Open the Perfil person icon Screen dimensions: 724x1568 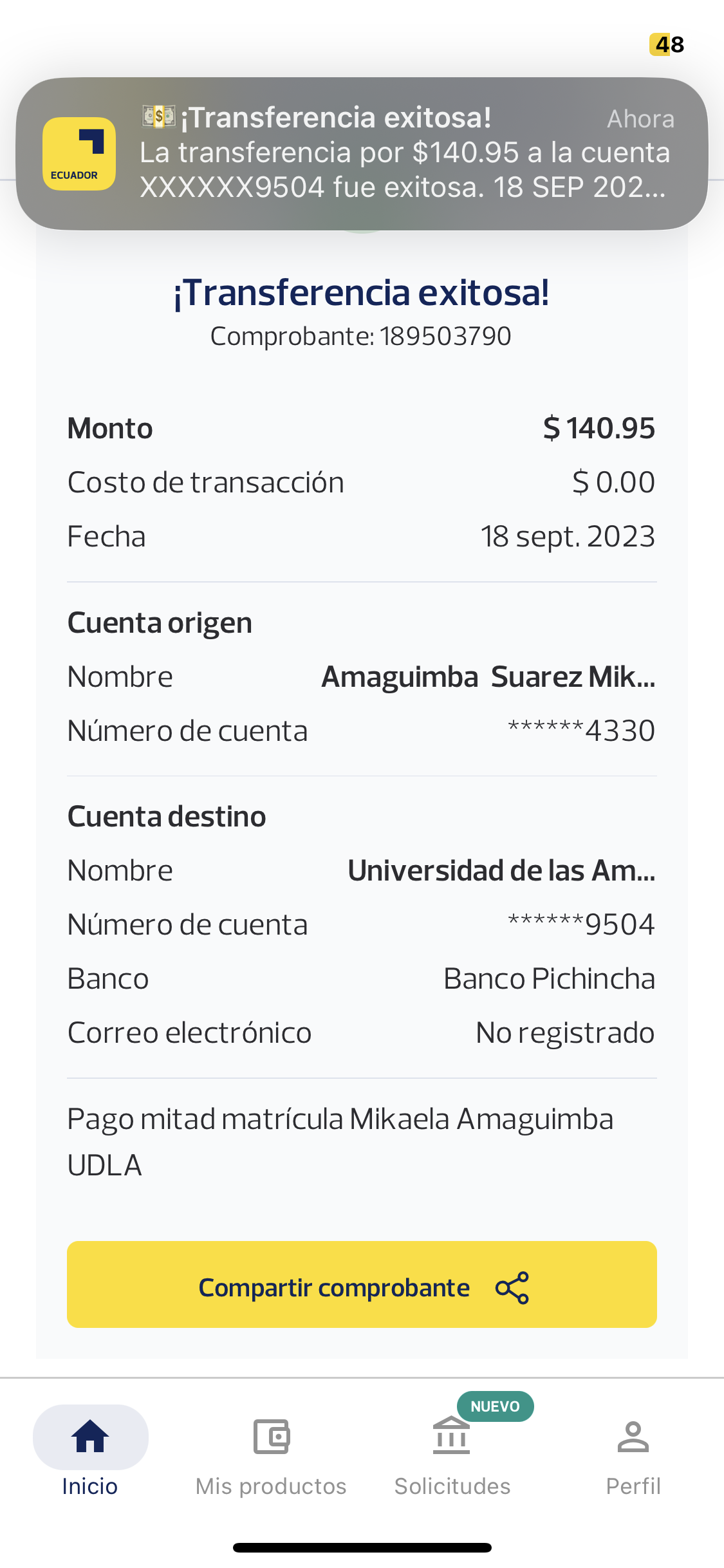[x=633, y=1436]
